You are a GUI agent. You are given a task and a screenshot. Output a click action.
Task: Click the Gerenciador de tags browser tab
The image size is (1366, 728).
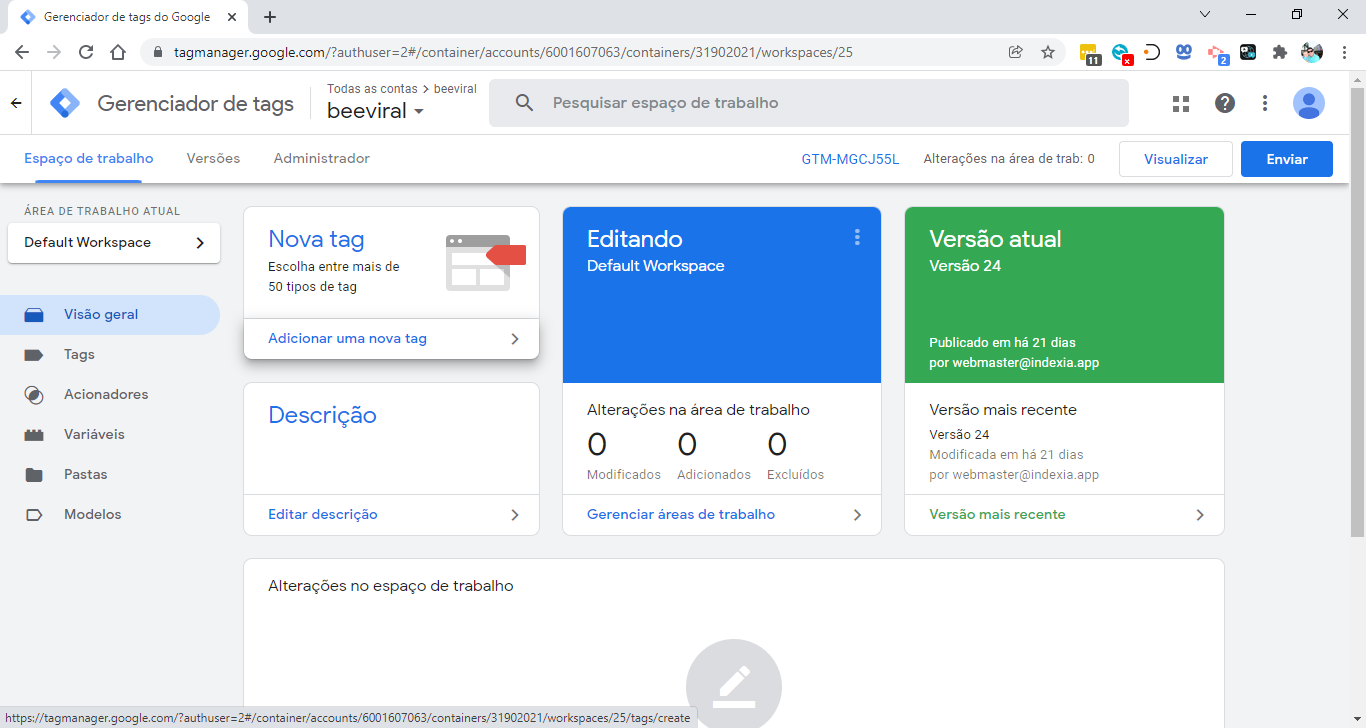128,17
